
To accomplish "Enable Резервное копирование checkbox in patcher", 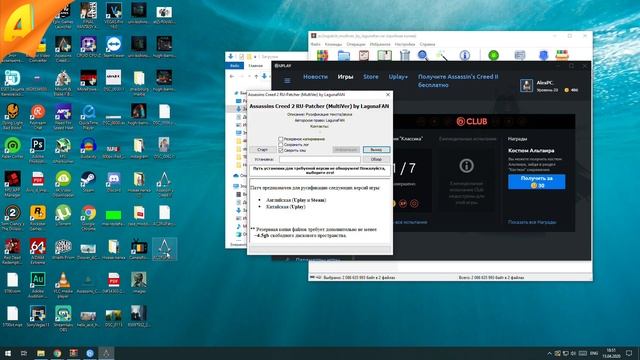I will (280, 139).
